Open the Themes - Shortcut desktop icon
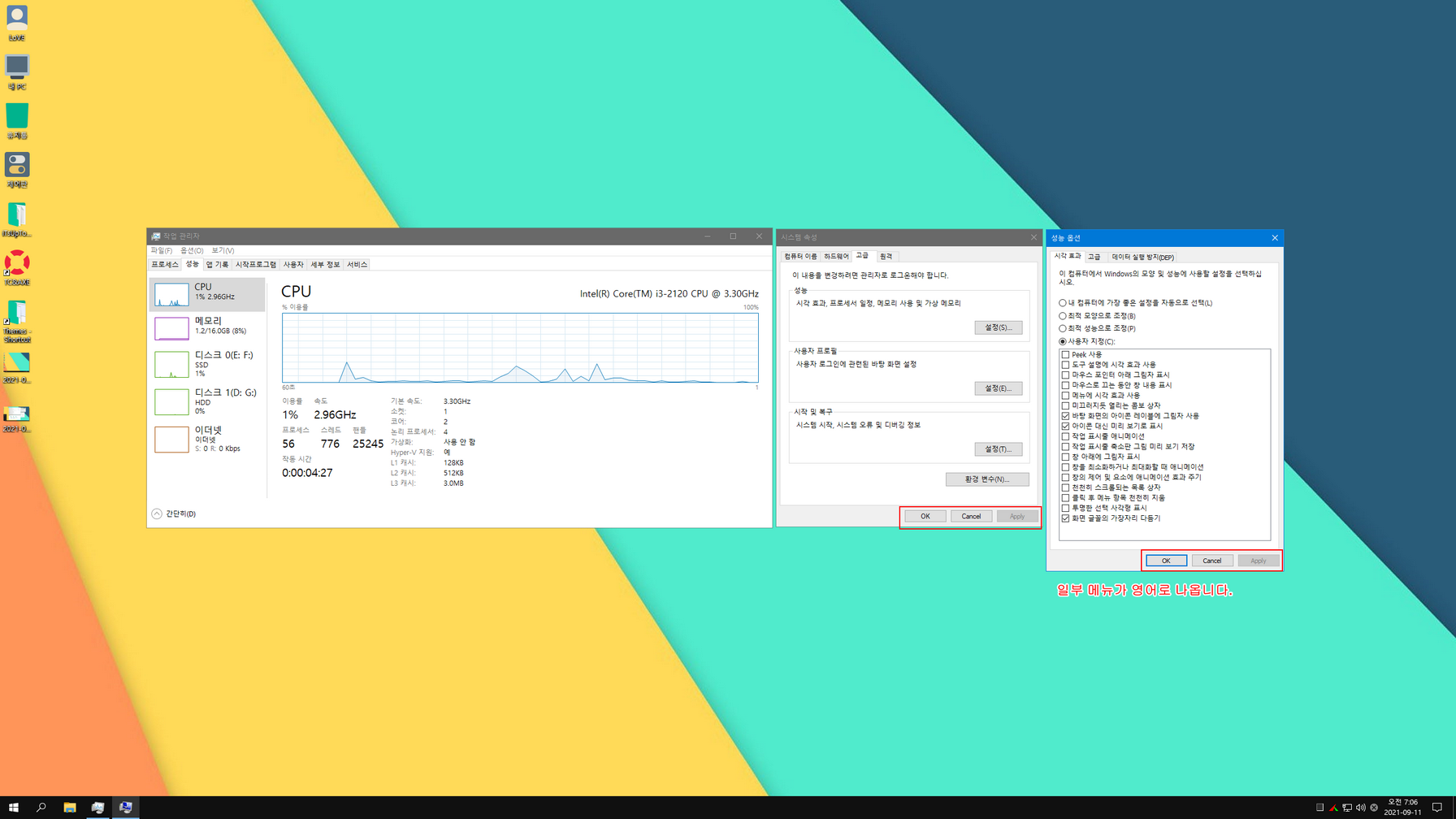 point(17,321)
